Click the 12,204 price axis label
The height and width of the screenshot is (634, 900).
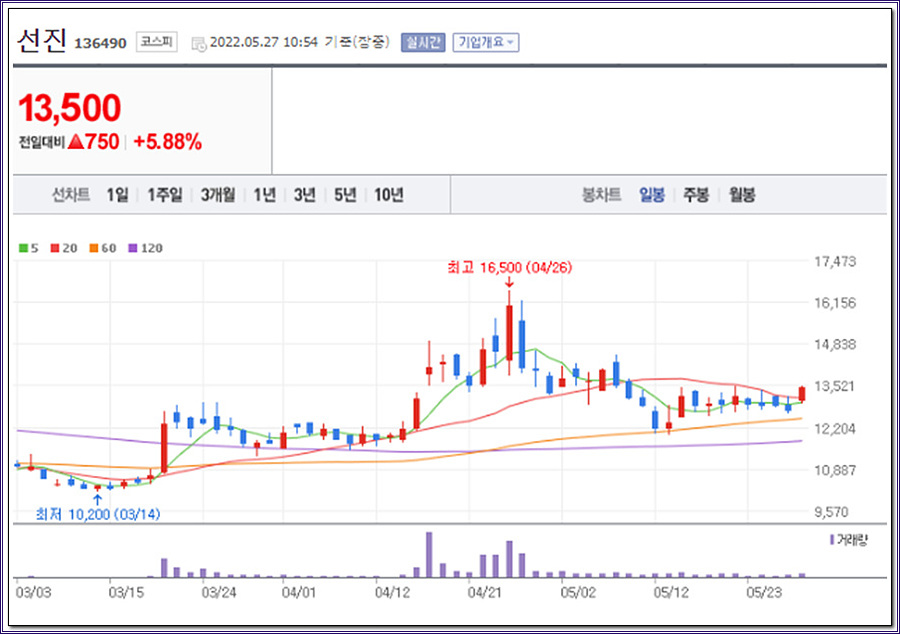(835, 429)
